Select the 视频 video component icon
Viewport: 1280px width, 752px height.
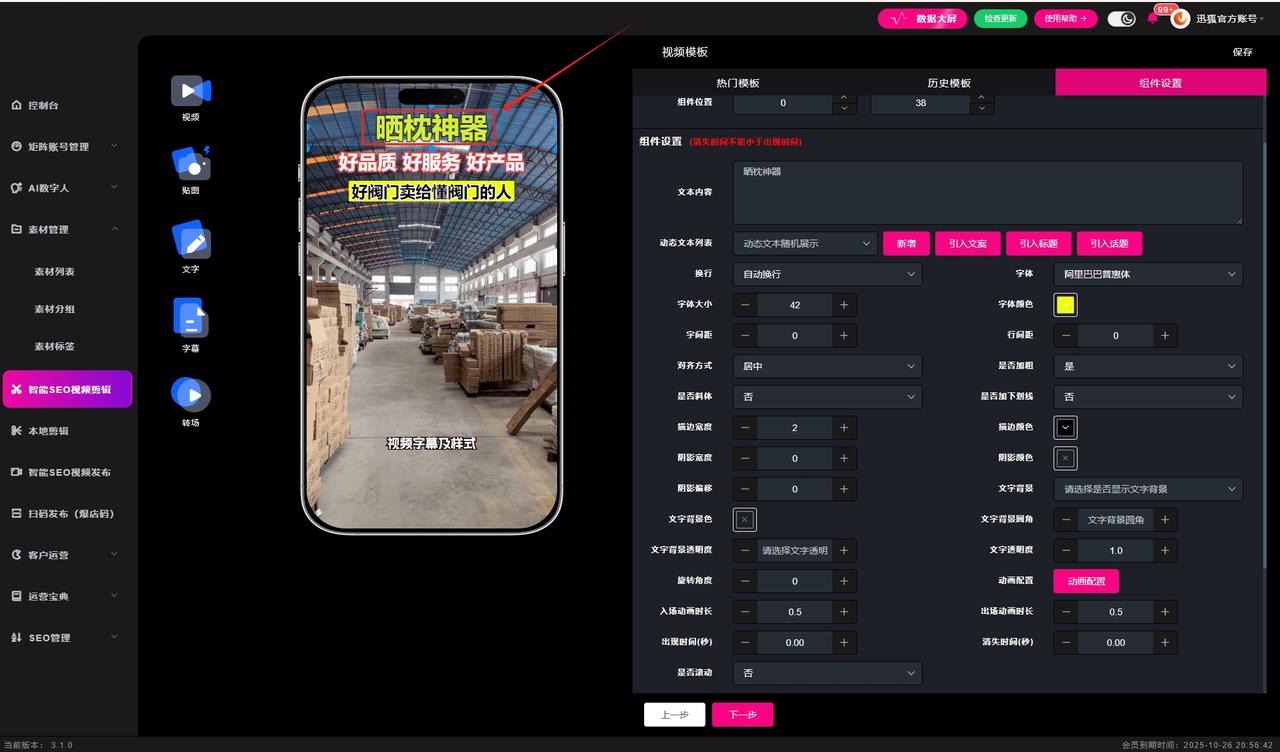[x=190, y=92]
